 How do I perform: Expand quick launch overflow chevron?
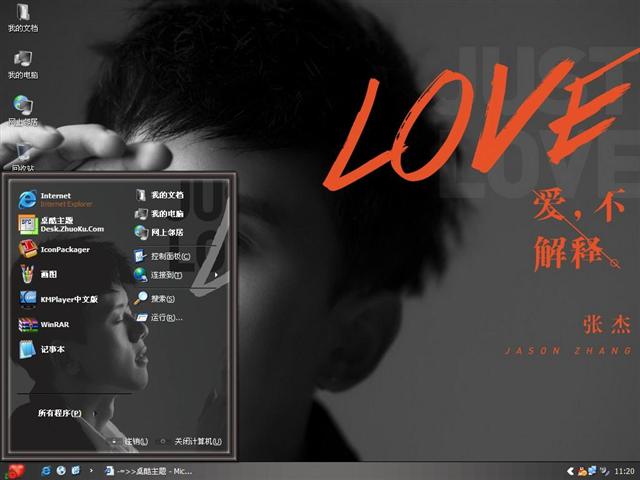pyautogui.click(x=91, y=471)
